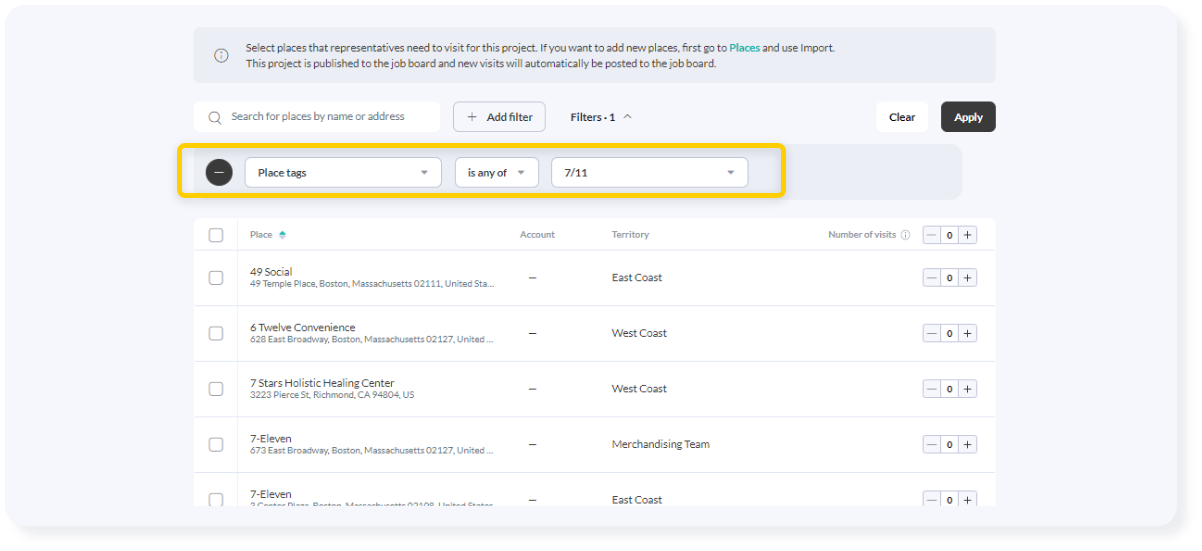
Task: Check the box for 49 Social
Action: 216,278
